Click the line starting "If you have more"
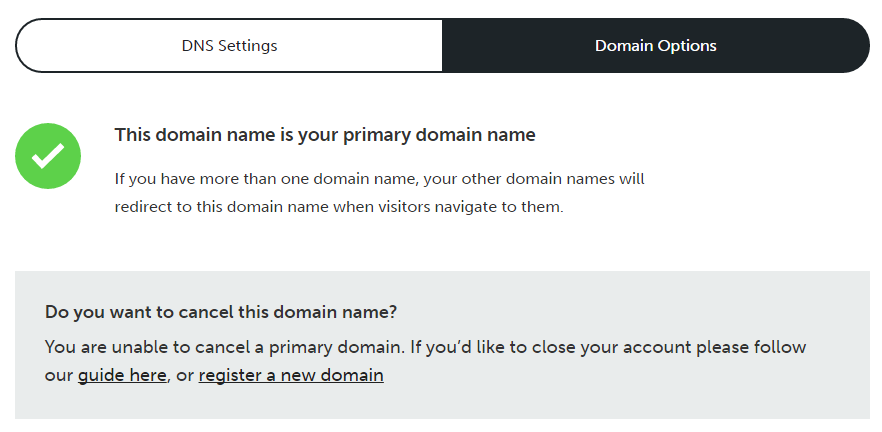This screenshot has height=432, width=882. 380,179
